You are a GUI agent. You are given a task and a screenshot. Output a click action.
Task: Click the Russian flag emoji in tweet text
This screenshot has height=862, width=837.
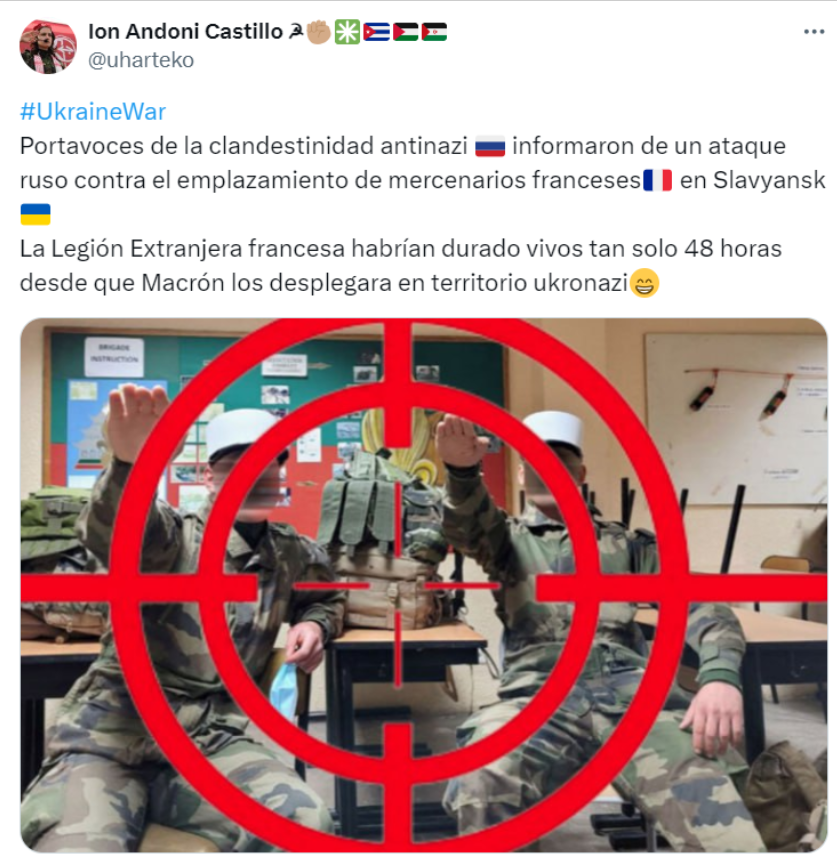pos(490,147)
